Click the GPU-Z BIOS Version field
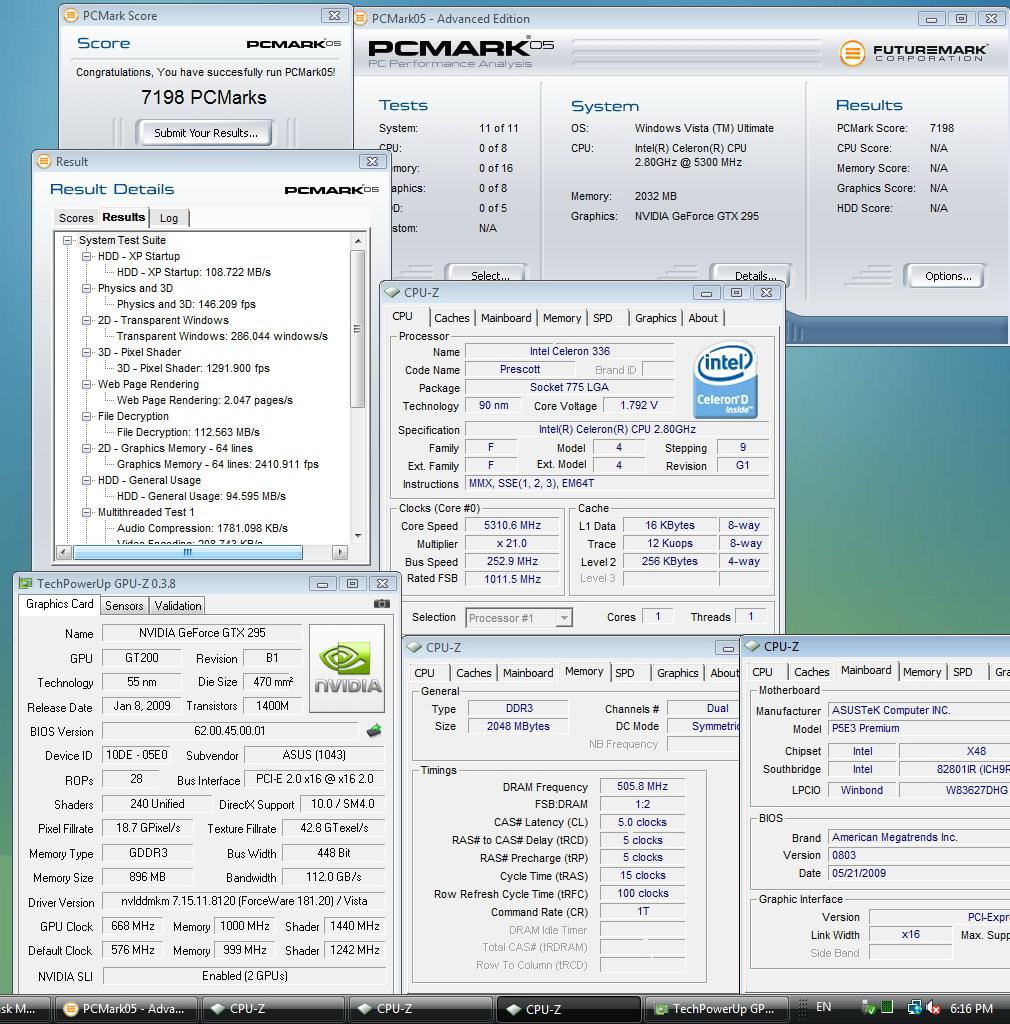This screenshot has width=1010, height=1024. [x=230, y=731]
